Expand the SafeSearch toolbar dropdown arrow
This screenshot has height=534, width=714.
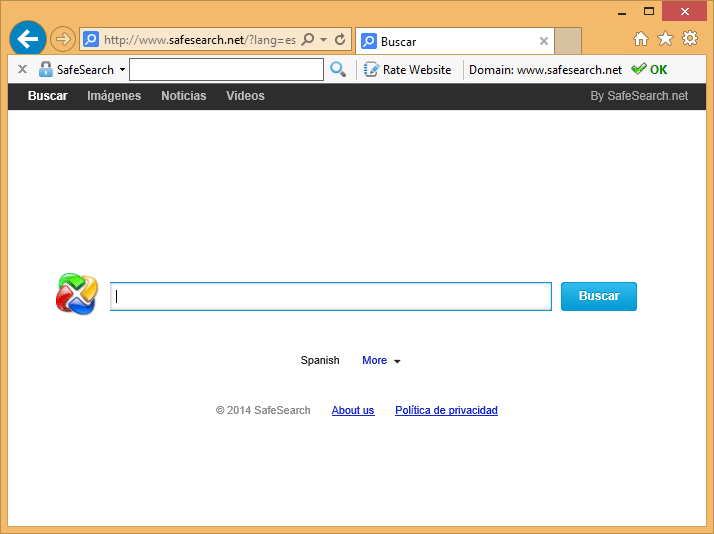pyautogui.click(x=122, y=70)
